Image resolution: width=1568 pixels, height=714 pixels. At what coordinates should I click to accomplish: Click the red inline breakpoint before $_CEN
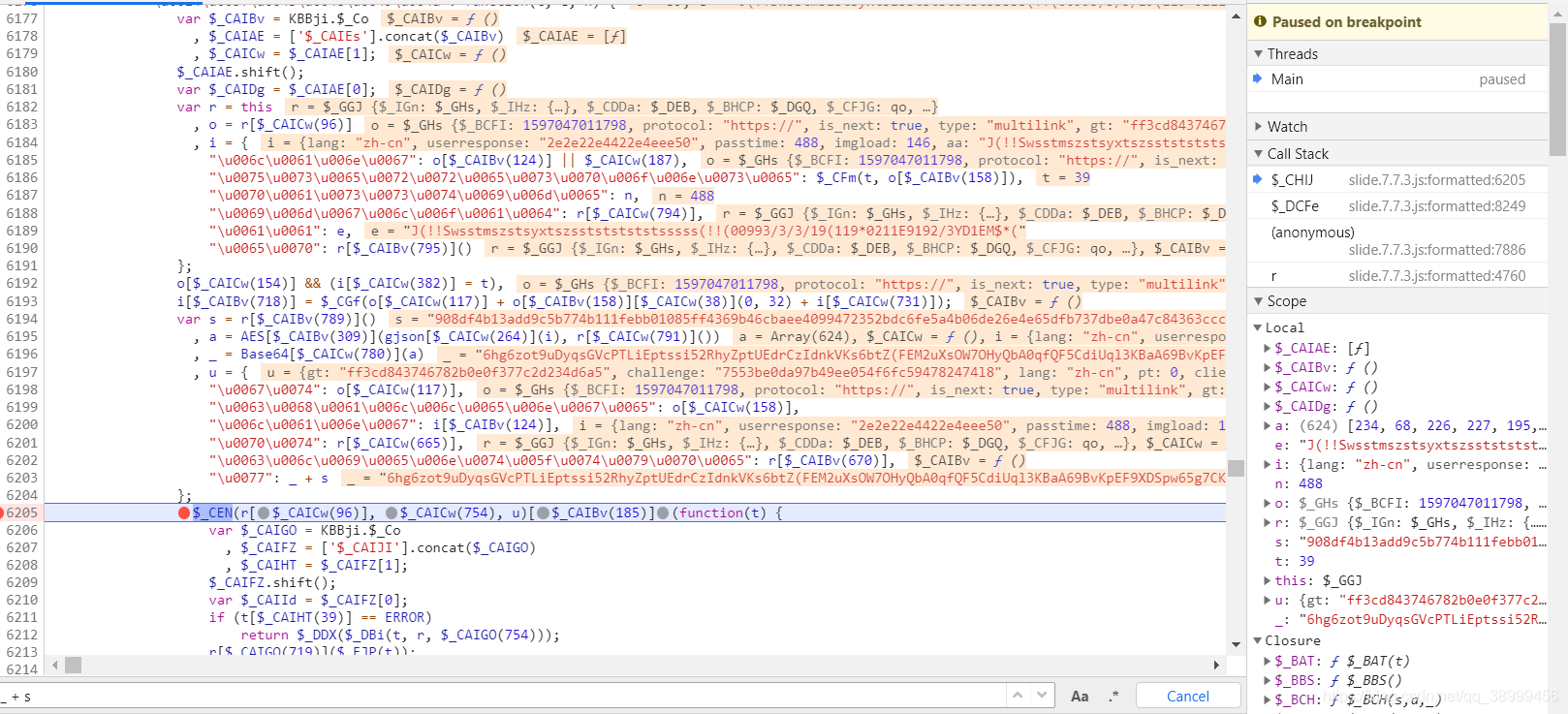click(x=184, y=512)
